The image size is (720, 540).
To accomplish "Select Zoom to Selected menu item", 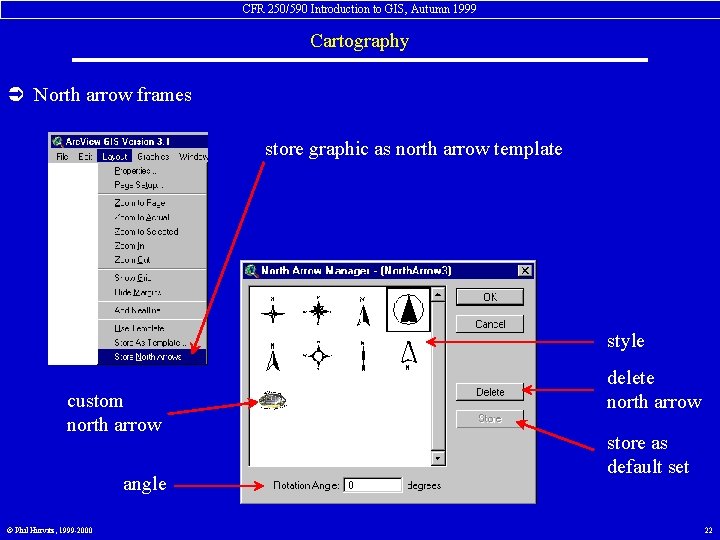I will [x=152, y=231].
